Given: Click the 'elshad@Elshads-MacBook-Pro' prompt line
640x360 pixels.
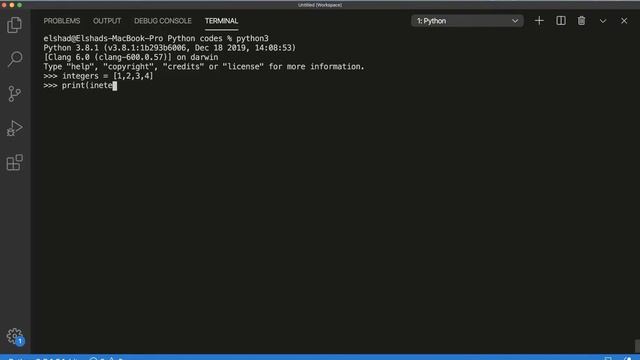Looking at the screenshot, I should (x=156, y=38).
